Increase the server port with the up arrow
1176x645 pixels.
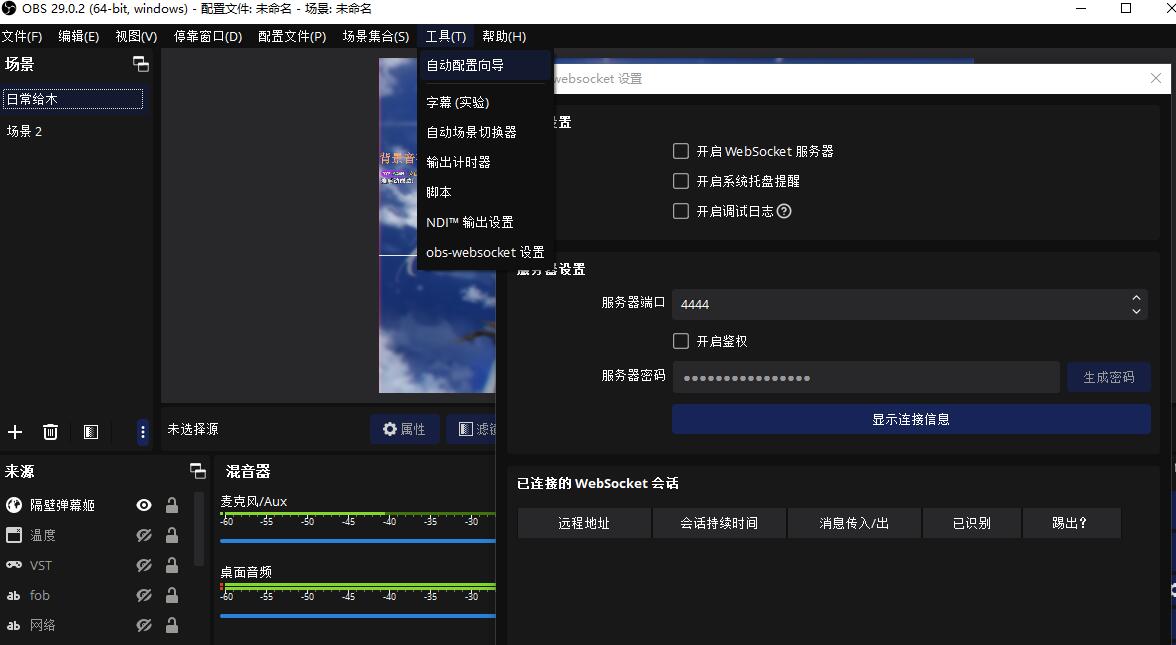click(1136, 298)
